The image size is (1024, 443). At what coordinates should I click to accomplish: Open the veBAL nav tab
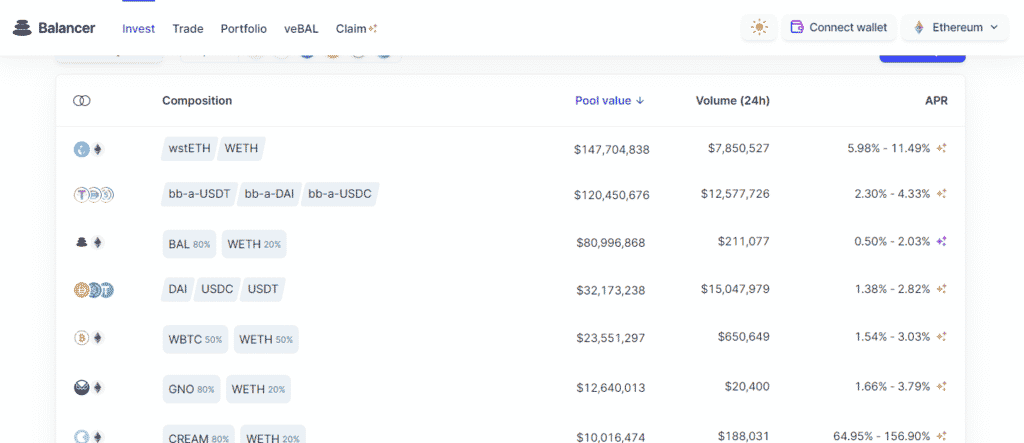click(x=301, y=29)
